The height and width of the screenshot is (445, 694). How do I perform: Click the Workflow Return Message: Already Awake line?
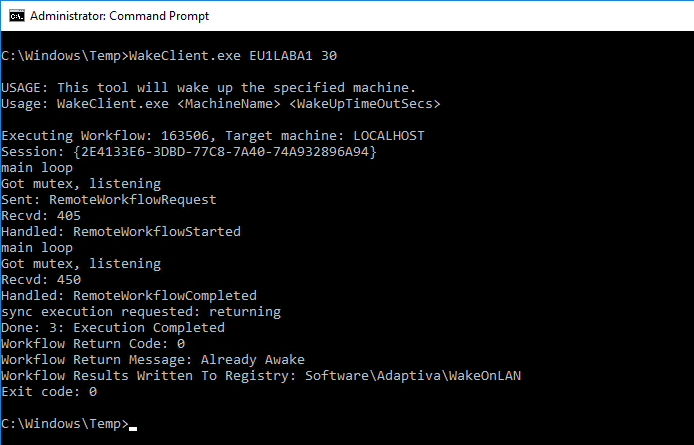point(153,360)
